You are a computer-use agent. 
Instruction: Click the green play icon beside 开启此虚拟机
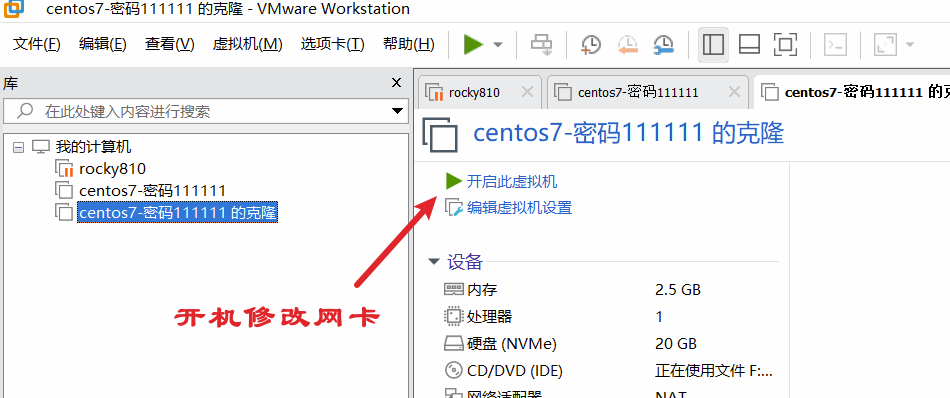pyautogui.click(x=454, y=181)
